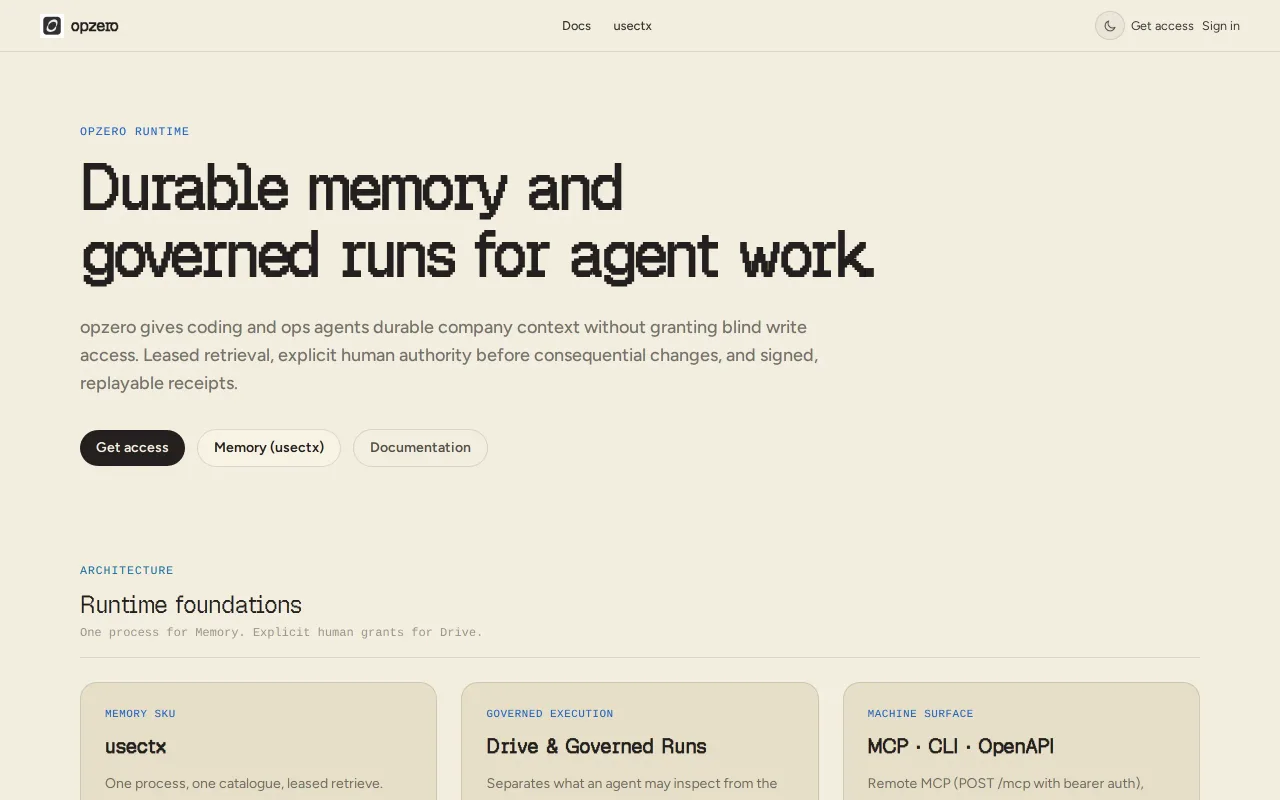Viewport: 1280px width, 800px height.
Task: Click the Durable memory hero headline
Action: pos(477,222)
